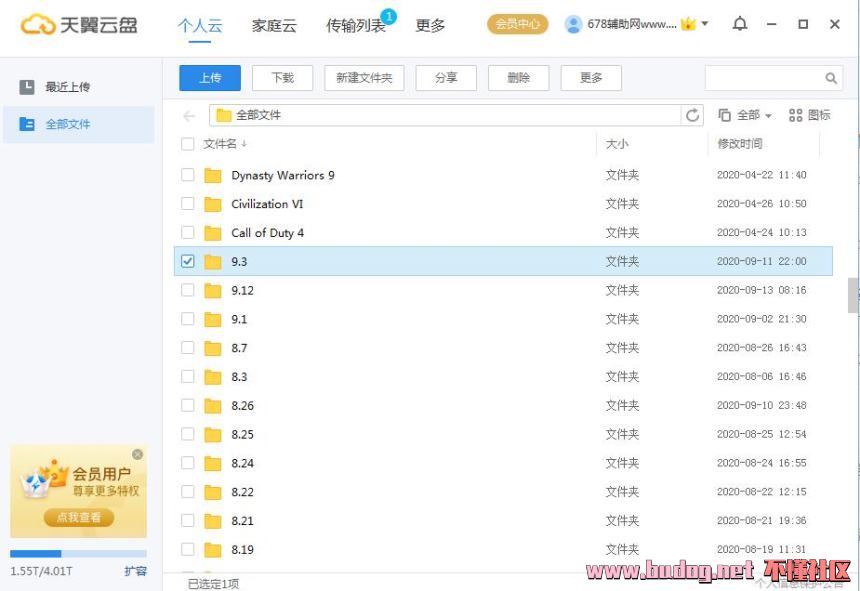Viewport: 860px width, 591px height.
Task: Click the refresh icon beside the path bar
Action: point(693,115)
